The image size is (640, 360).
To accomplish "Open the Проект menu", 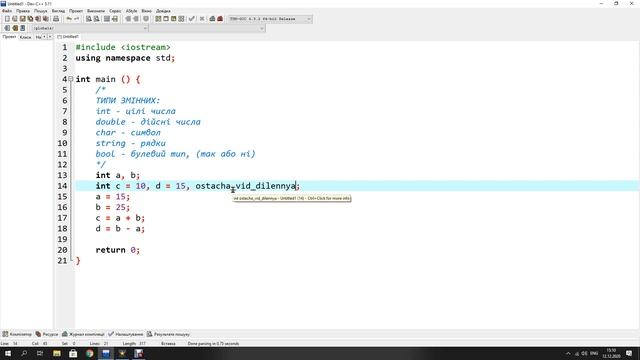I will coord(76,11).
